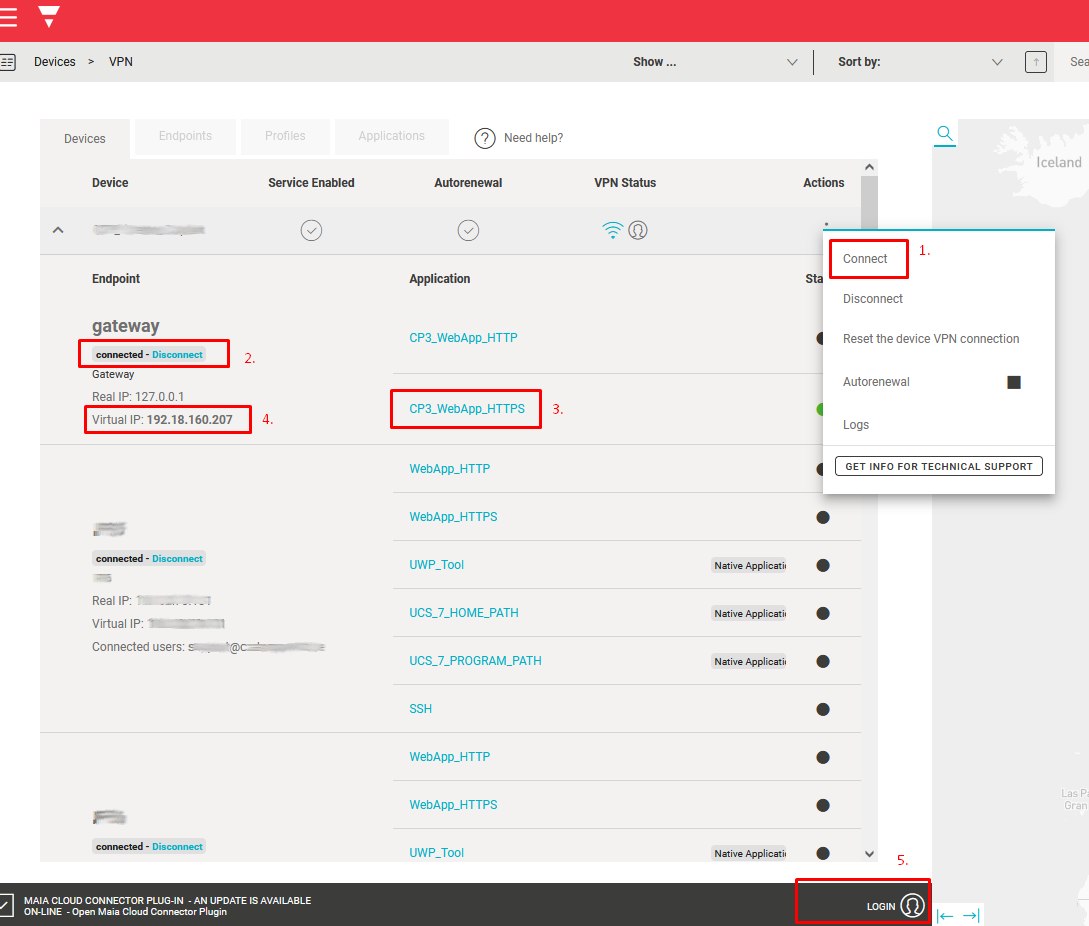Image resolution: width=1089 pixels, height=926 pixels.
Task: Toggle the Service Enabled check circle
Action: (x=311, y=231)
